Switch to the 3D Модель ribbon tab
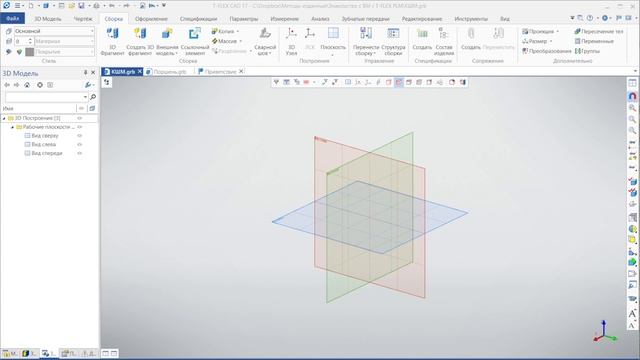The width and height of the screenshot is (640, 360). click(47, 19)
